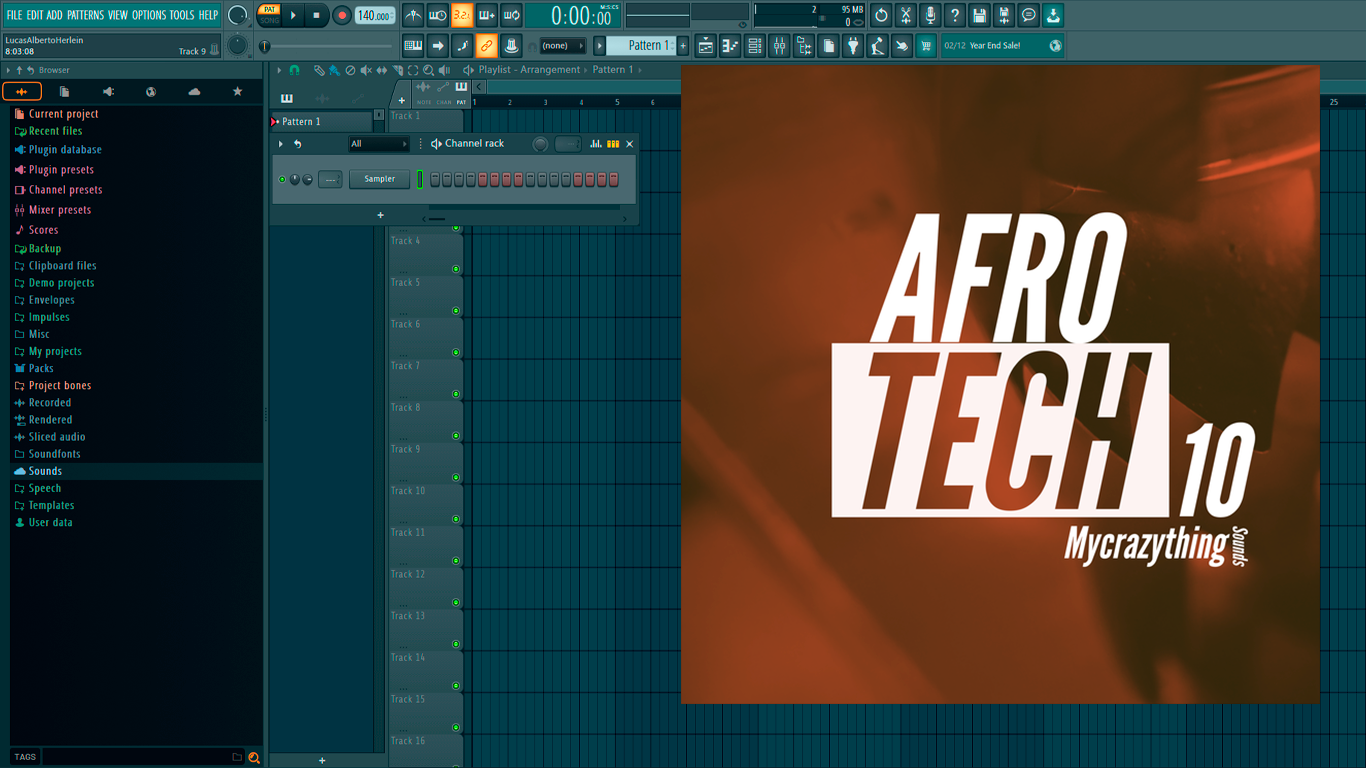This screenshot has height=768, width=1366.
Task: Open the OPTIONS menu
Action: coord(149,15)
